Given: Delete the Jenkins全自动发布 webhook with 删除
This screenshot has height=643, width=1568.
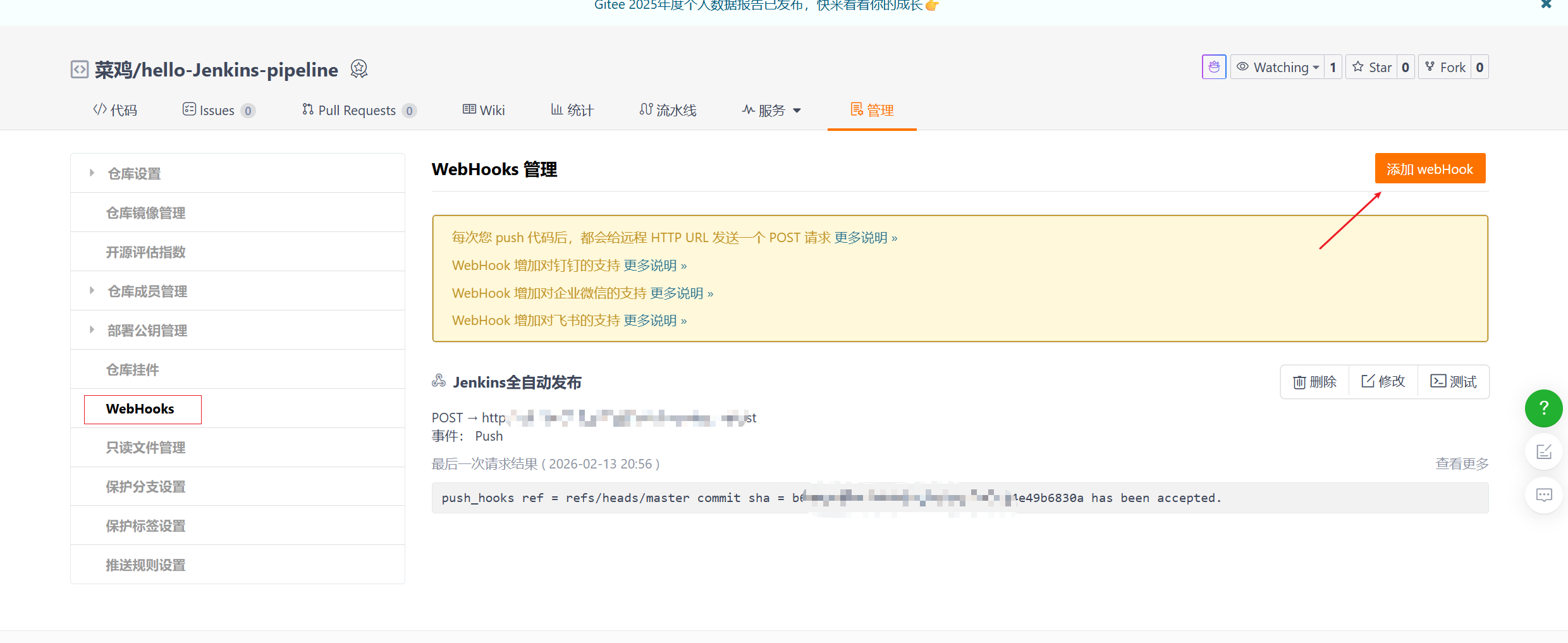Looking at the screenshot, I should point(1315,382).
